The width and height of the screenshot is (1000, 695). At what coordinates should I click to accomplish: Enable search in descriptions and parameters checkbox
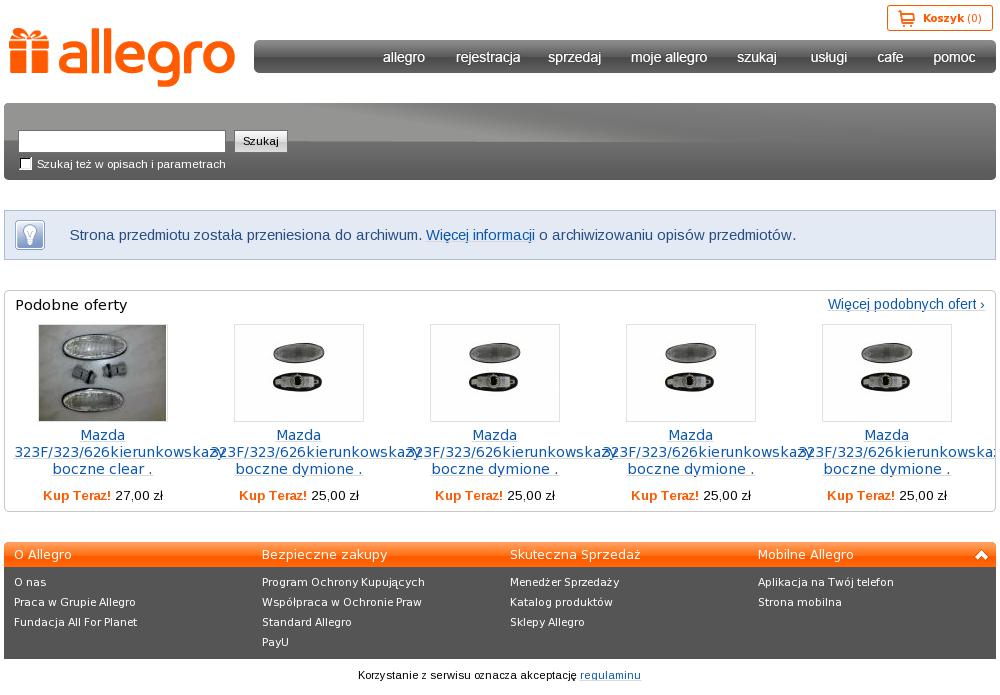26,164
